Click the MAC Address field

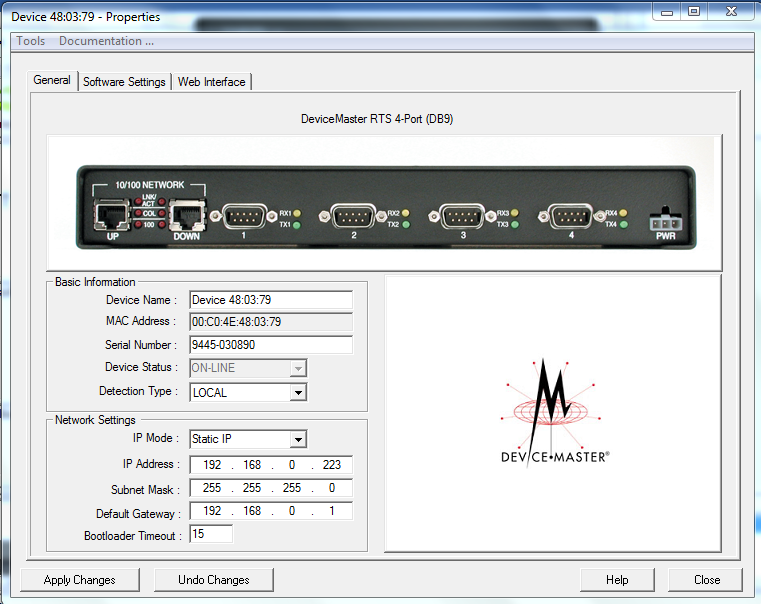(x=271, y=322)
